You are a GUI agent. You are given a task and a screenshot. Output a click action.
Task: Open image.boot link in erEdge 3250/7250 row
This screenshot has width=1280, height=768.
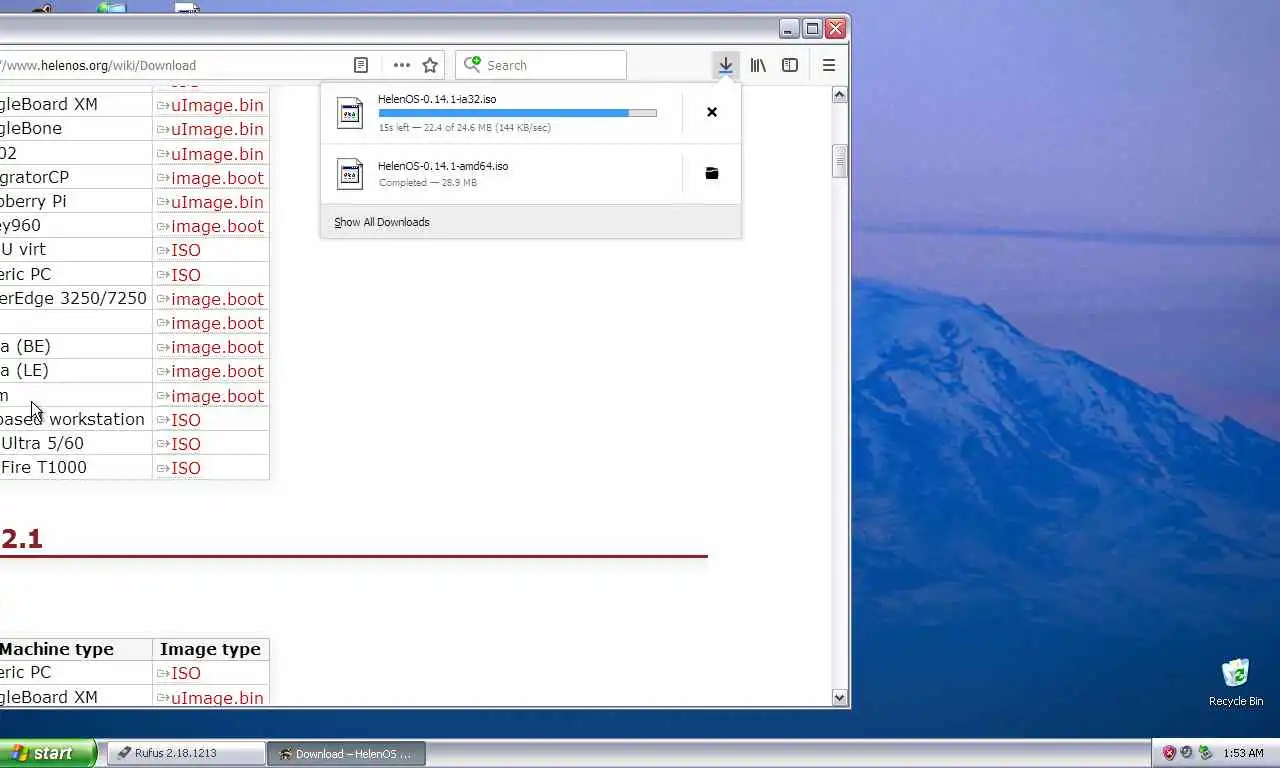(217, 299)
